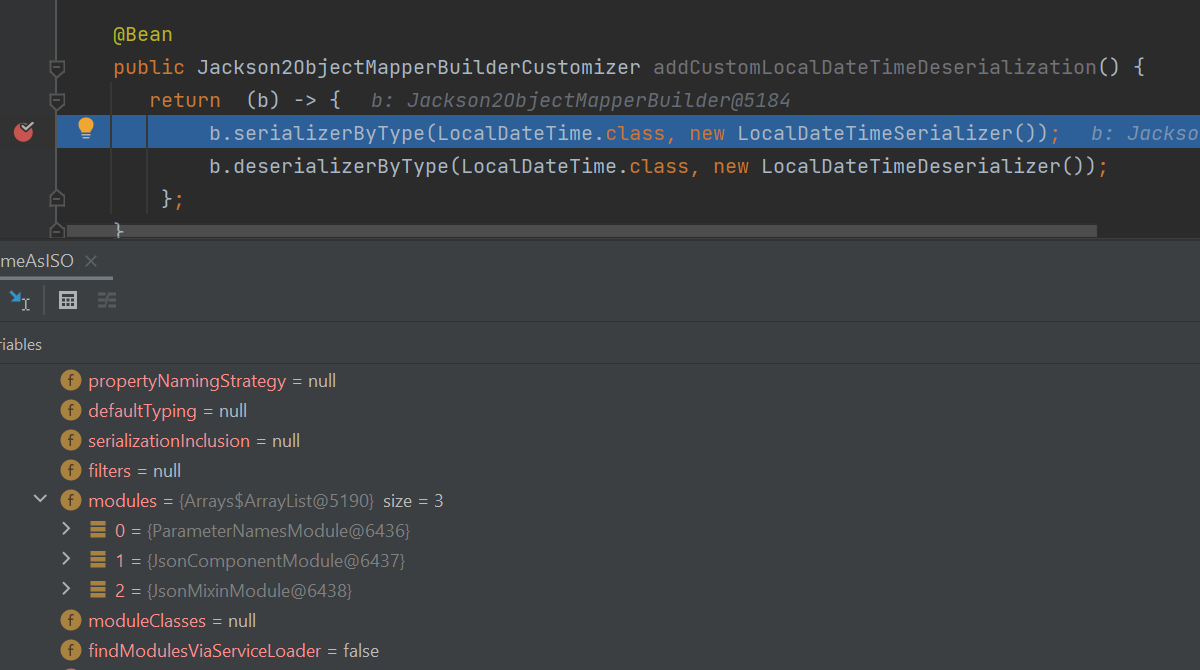
Task: Click the Variables panel header label
Action: 21,344
